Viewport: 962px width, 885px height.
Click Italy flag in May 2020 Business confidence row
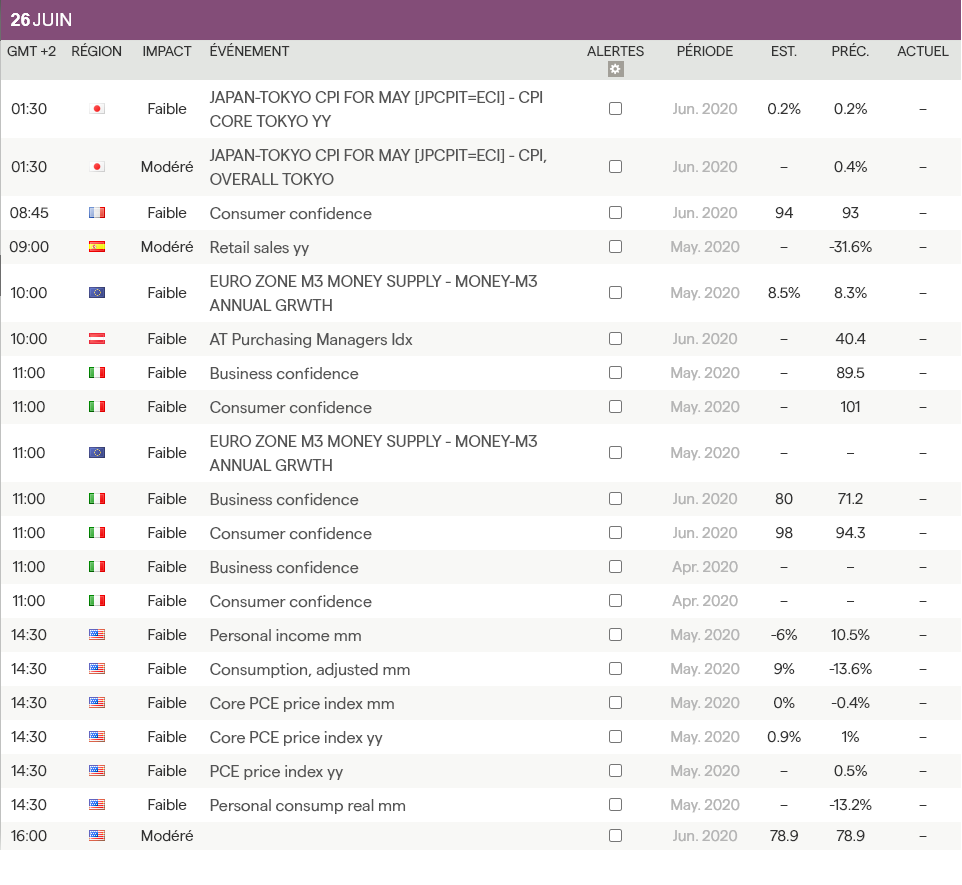(x=97, y=373)
